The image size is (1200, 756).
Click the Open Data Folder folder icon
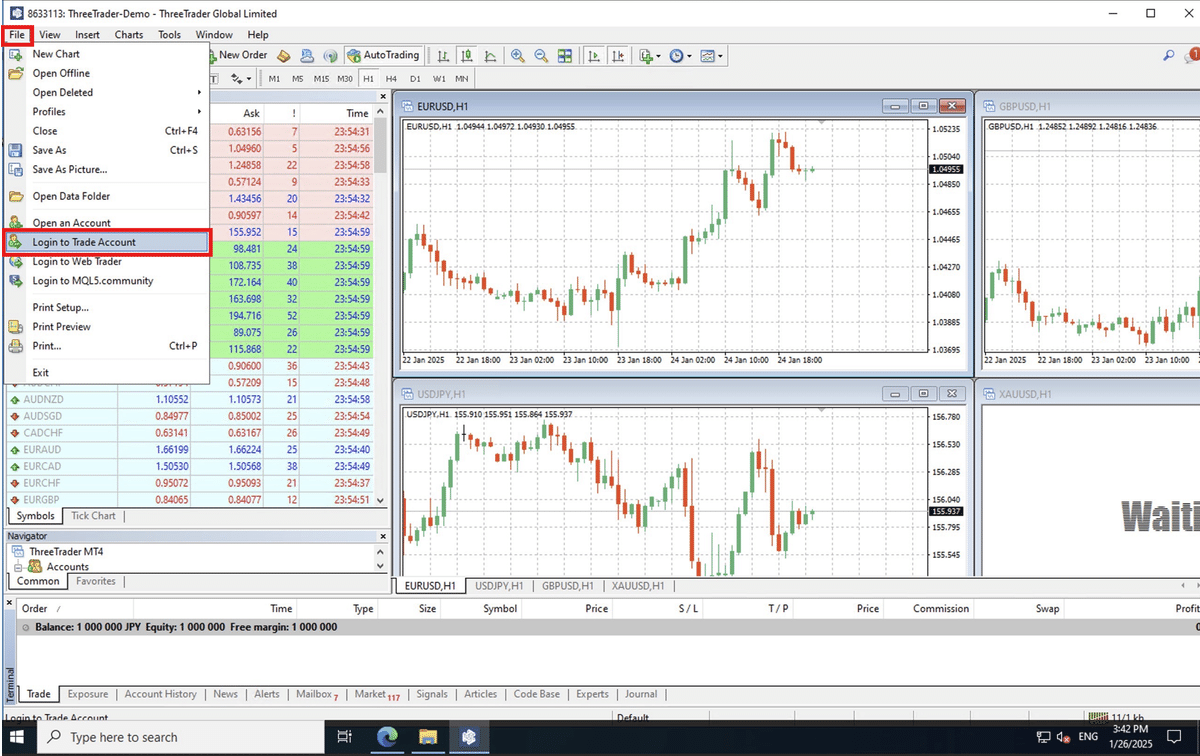pyautogui.click(x=16, y=197)
